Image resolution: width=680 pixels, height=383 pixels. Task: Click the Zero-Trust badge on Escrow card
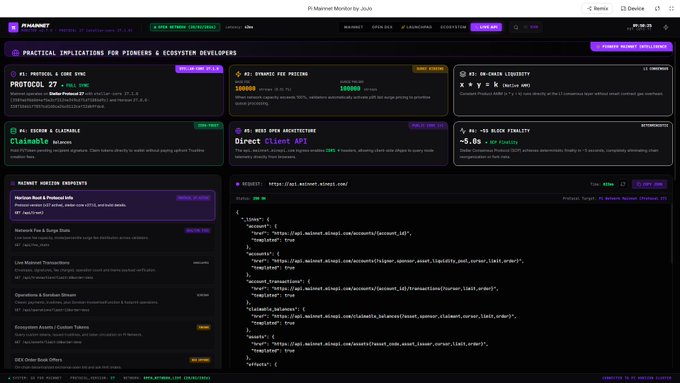(x=208, y=125)
